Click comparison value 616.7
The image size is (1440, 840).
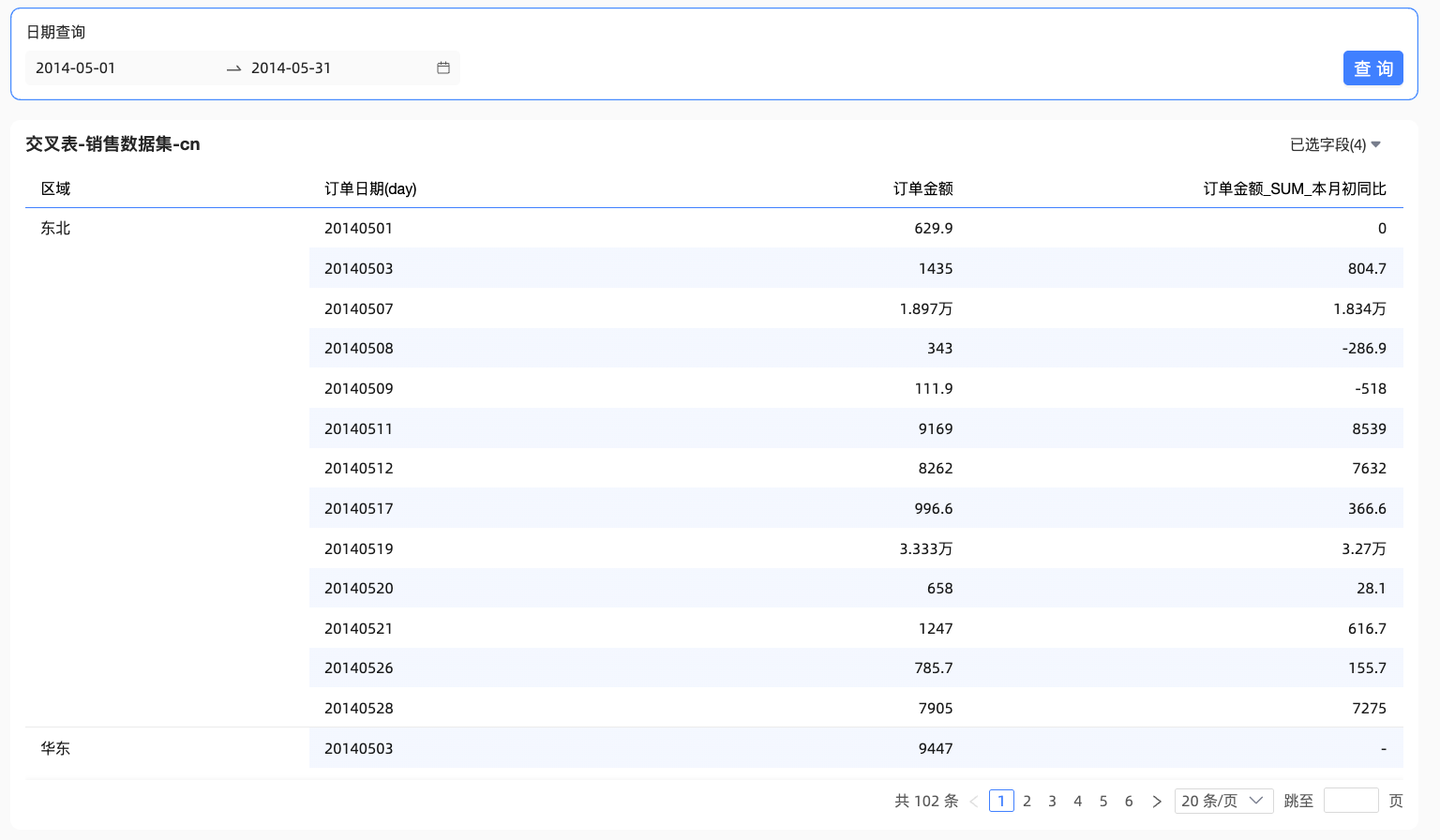[x=1367, y=628]
